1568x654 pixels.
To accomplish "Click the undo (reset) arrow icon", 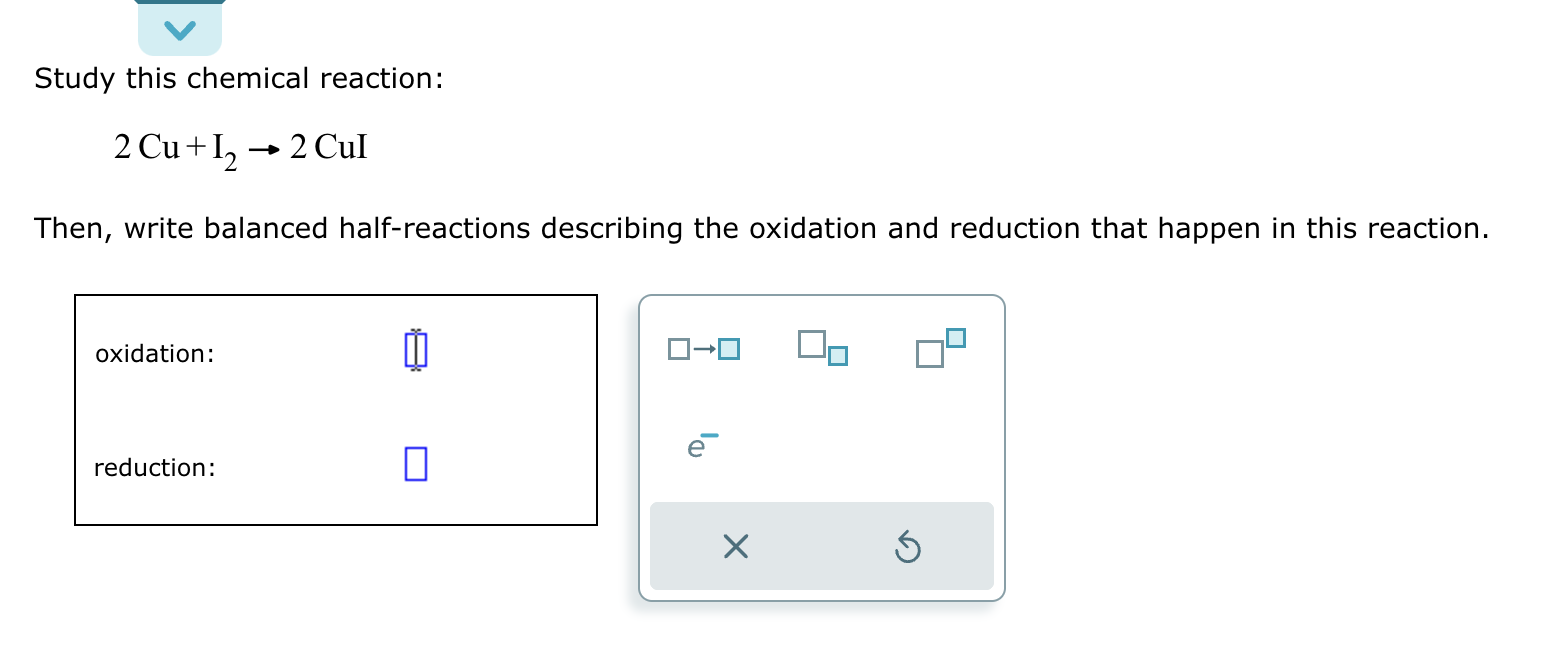I will [x=908, y=546].
